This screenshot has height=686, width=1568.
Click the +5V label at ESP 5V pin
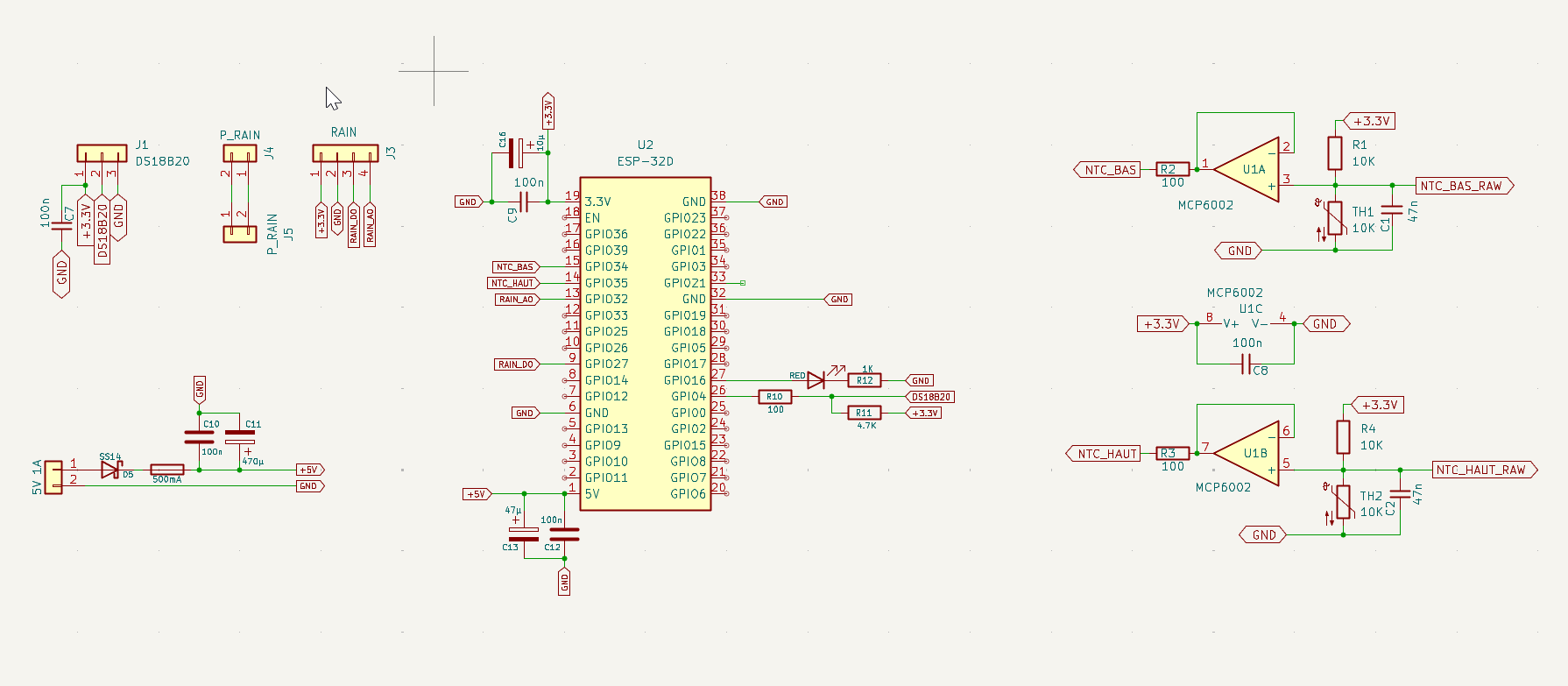click(477, 494)
